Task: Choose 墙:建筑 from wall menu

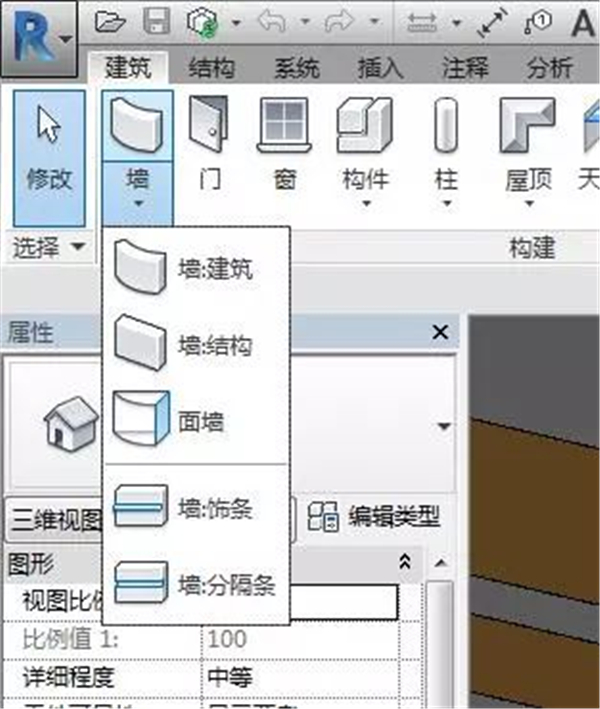Action: pyautogui.click(x=196, y=268)
